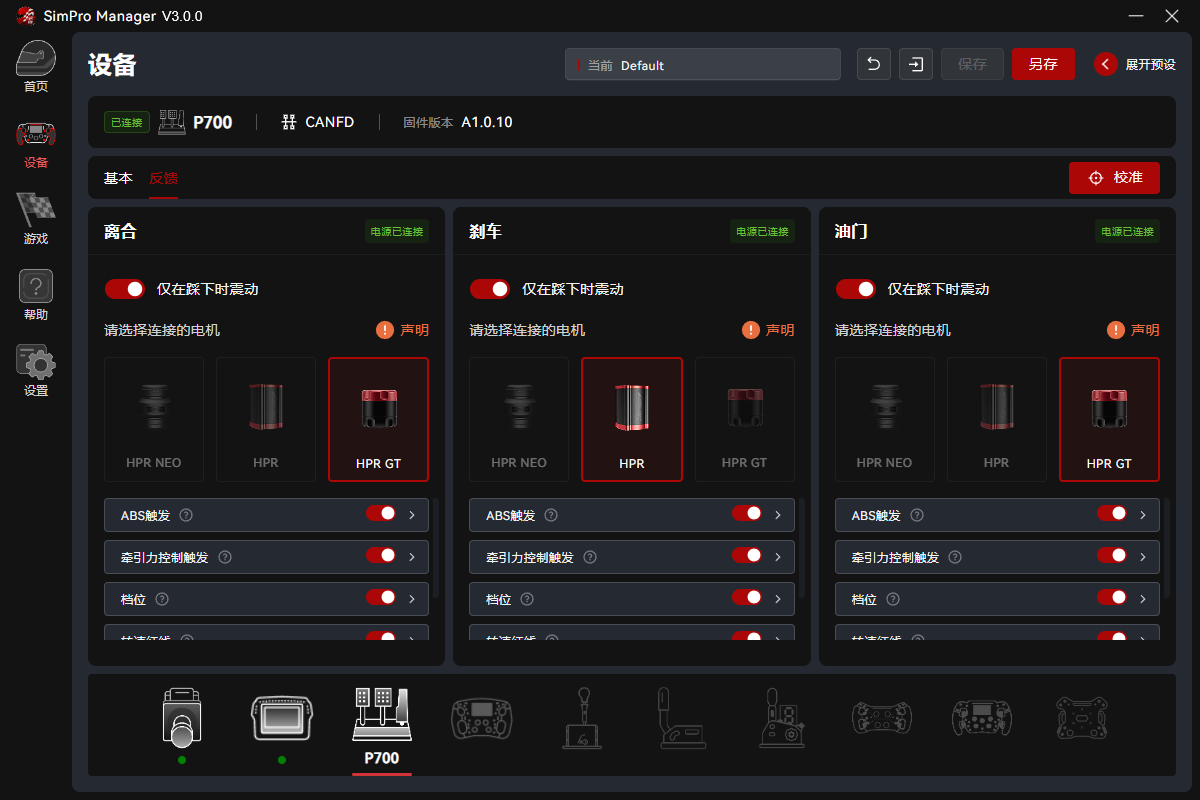Expand 展开预设 preset panel arrow
Screen dimensions: 1200x800
click(x=1105, y=64)
